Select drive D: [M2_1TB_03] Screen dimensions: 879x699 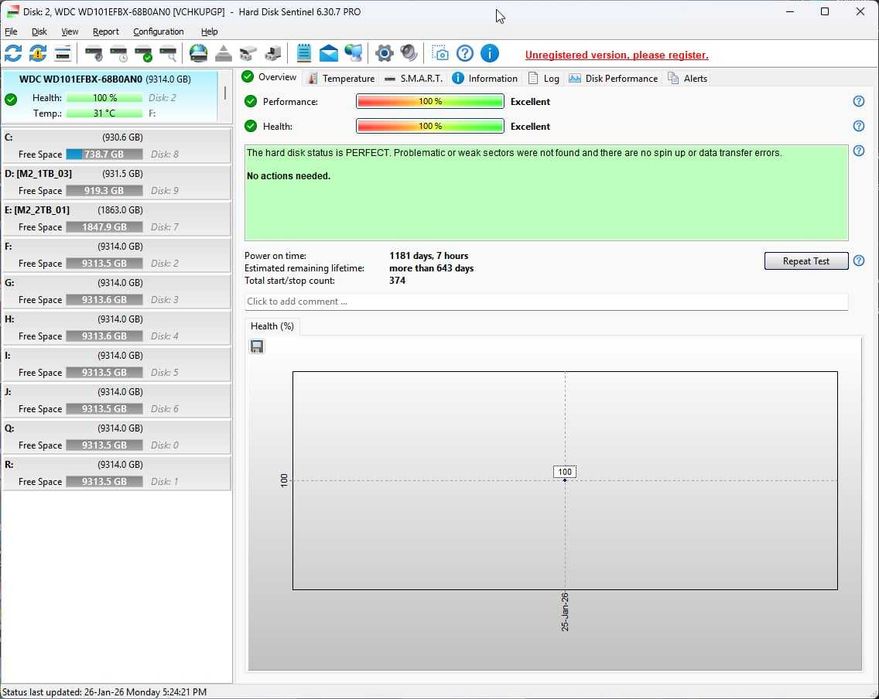point(117,182)
